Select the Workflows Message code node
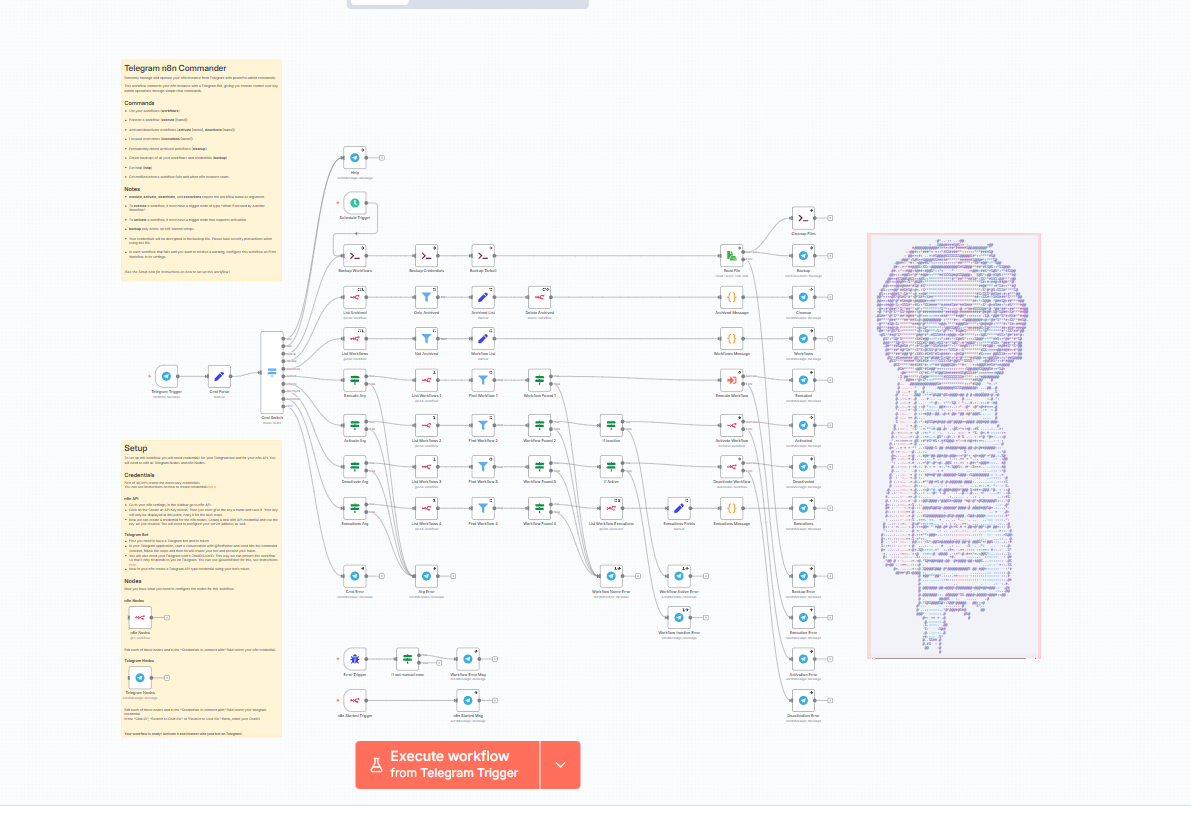This screenshot has height=831, width=1191. [x=731, y=339]
